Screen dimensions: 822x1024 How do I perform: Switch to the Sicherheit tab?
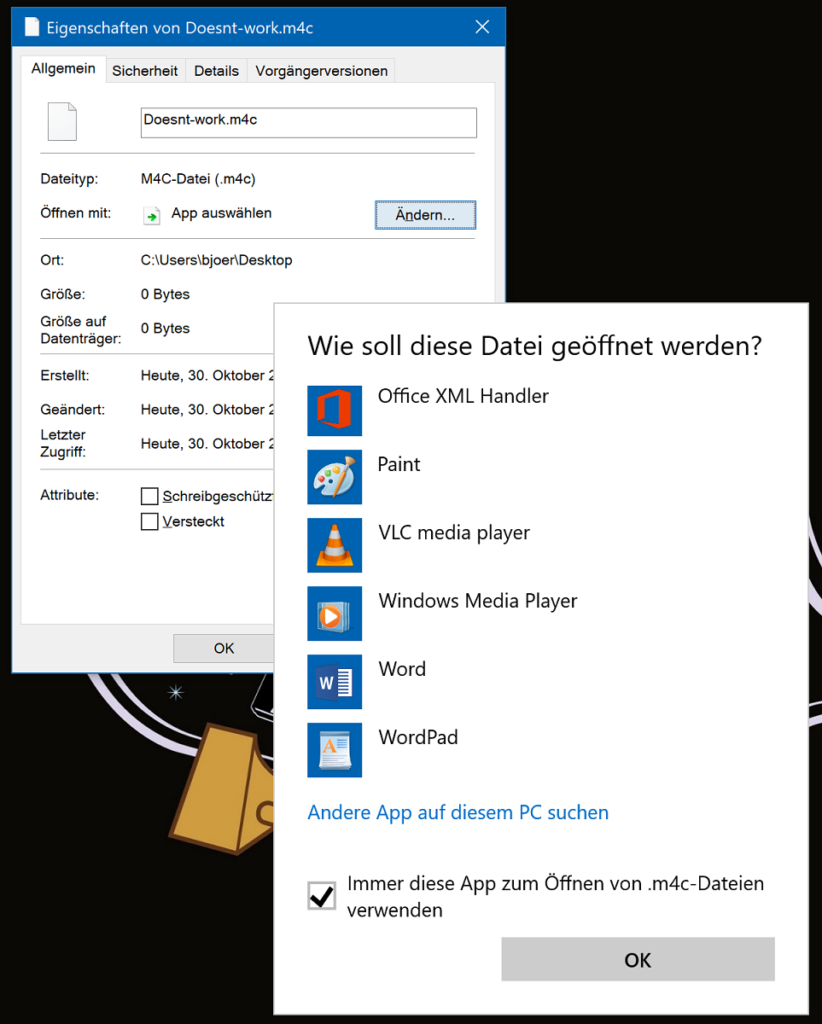(144, 71)
